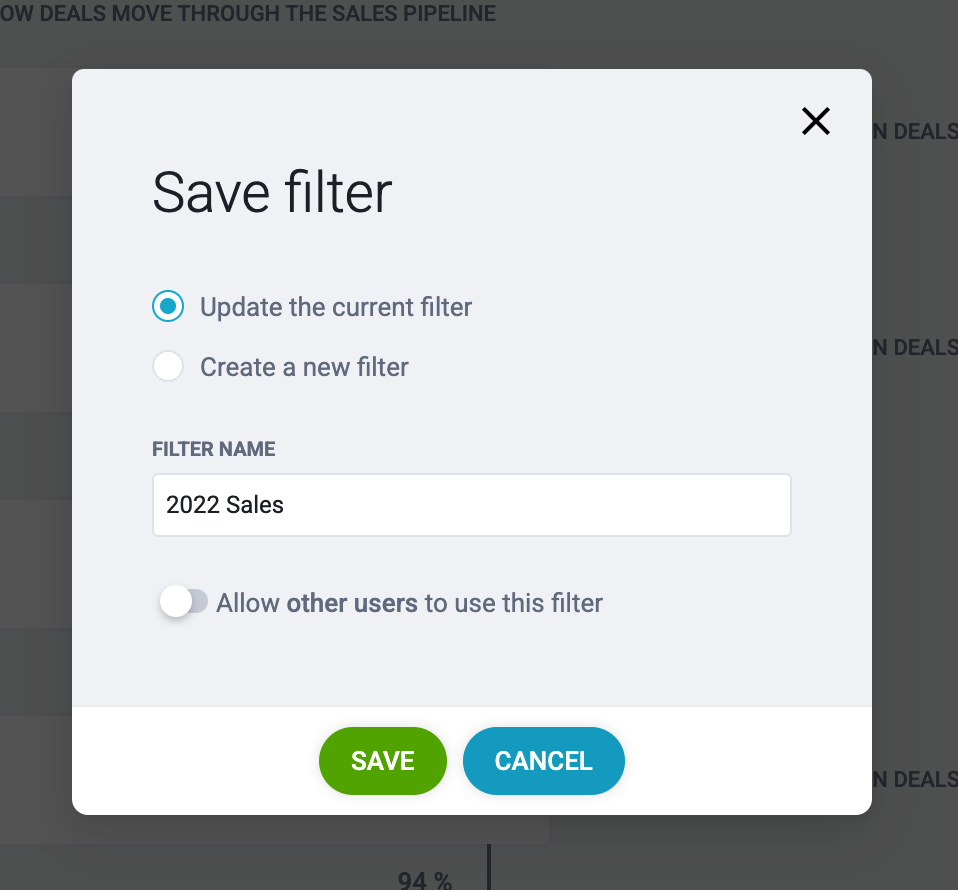Click the topmost dimmed 'N DEALS' label
The width and height of the screenshot is (958, 890).
pos(915,131)
